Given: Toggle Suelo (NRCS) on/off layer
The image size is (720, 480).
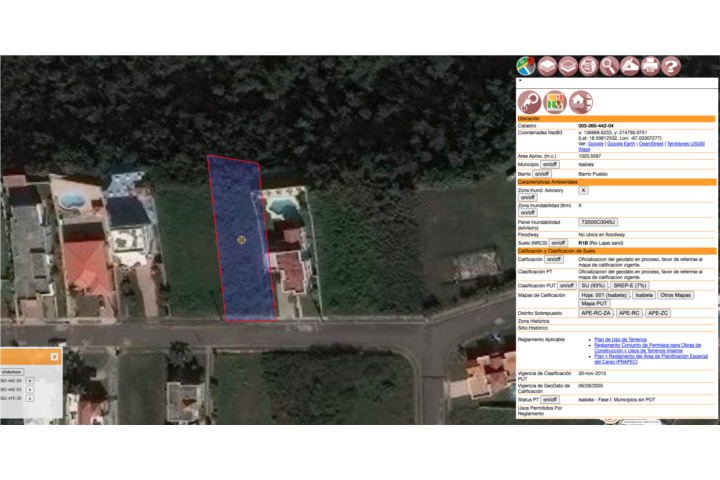Looking at the screenshot, I should [x=558, y=242].
